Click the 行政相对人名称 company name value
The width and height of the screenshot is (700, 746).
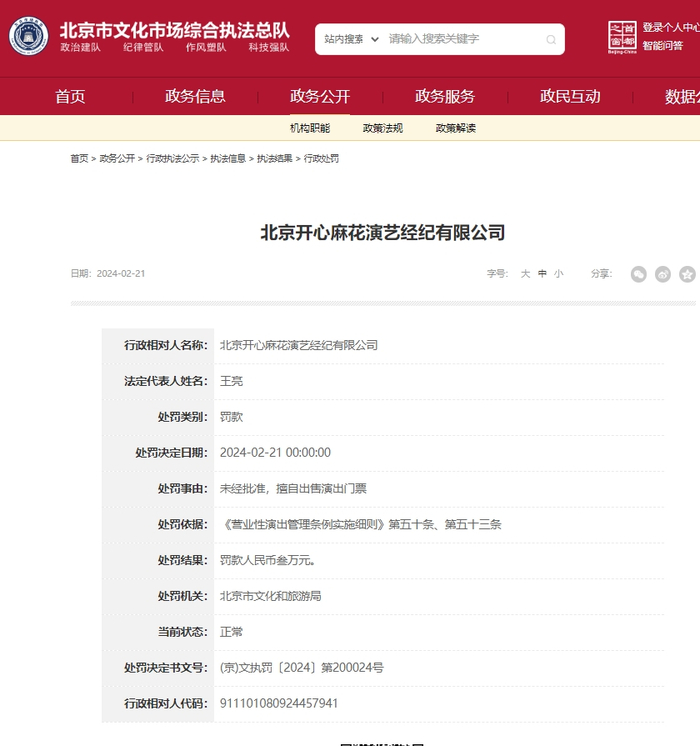click(x=299, y=345)
